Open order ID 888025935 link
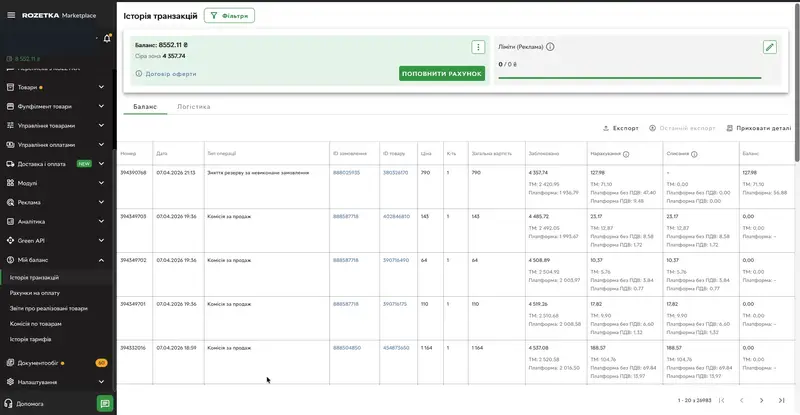Viewport: 800px width, 415px height. coord(346,172)
